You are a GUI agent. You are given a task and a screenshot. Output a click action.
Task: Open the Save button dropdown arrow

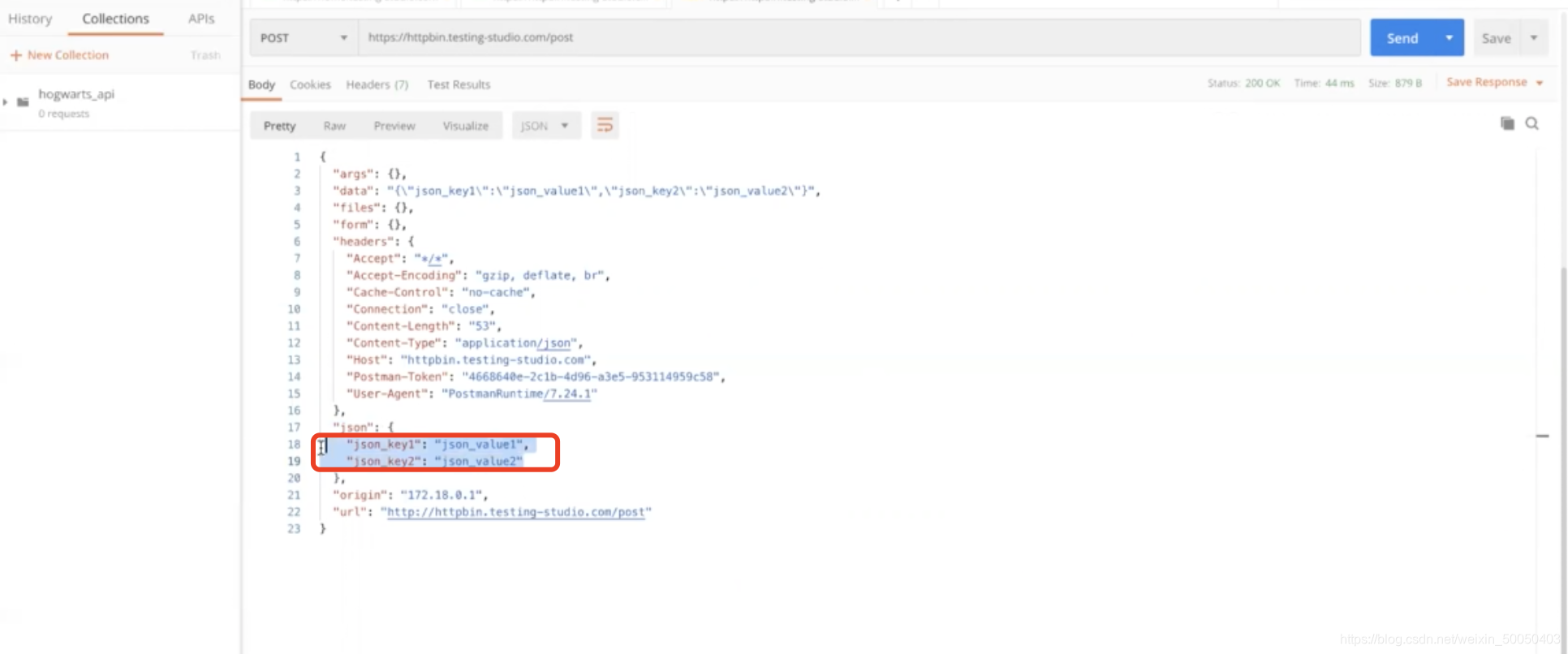click(x=1534, y=37)
